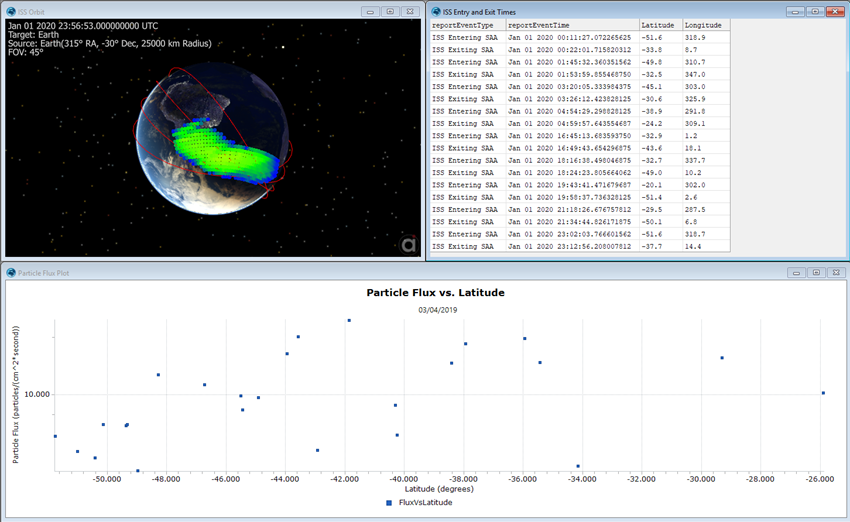Click the reportEventType column header
Screen dimensions: 850x522
pyautogui.click(x=468, y=25)
